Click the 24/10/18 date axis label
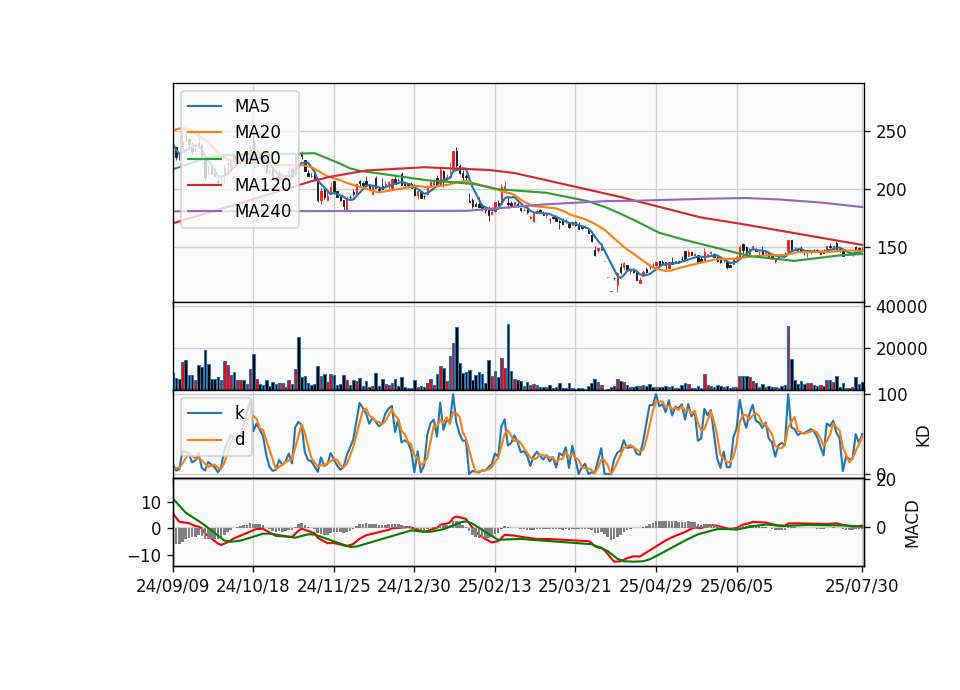Screen dimensions: 960x690 pos(253,586)
